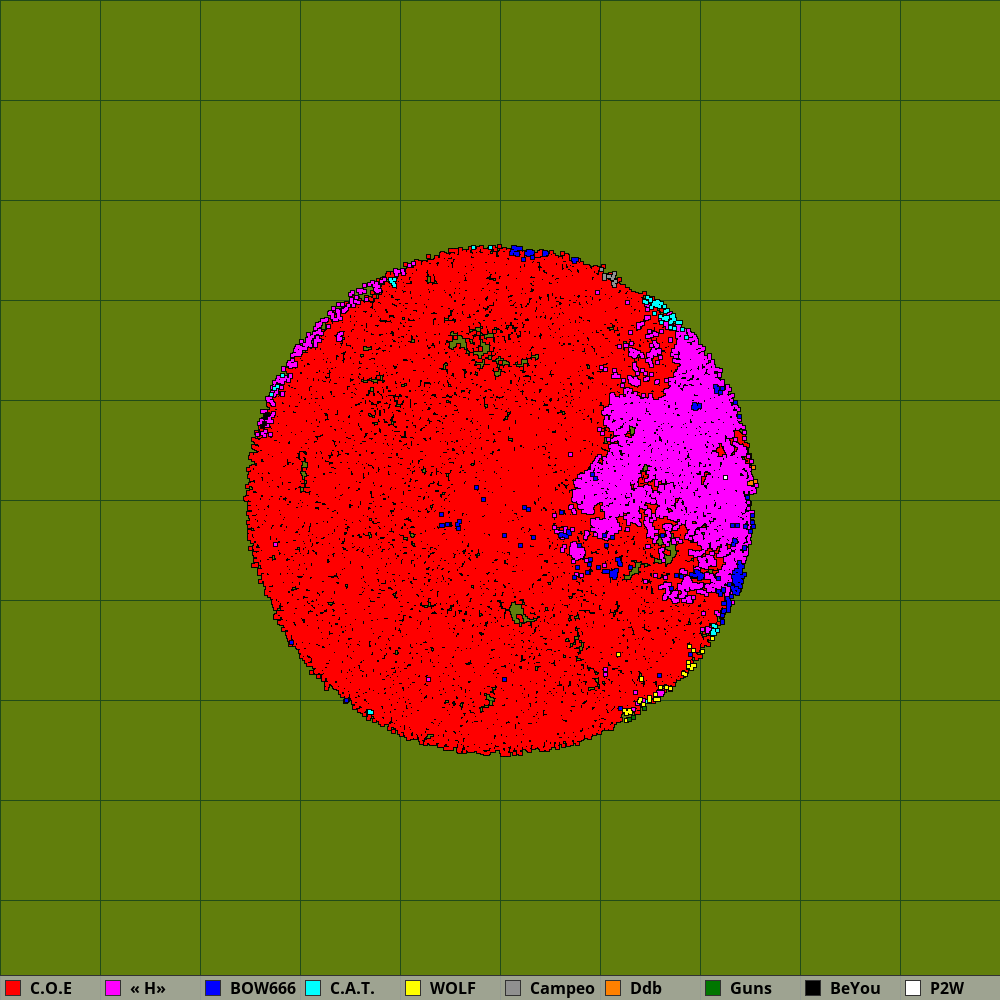Select the « H» legend label
The height and width of the screenshot is (1000, 1000).
[x=148, y=988]
